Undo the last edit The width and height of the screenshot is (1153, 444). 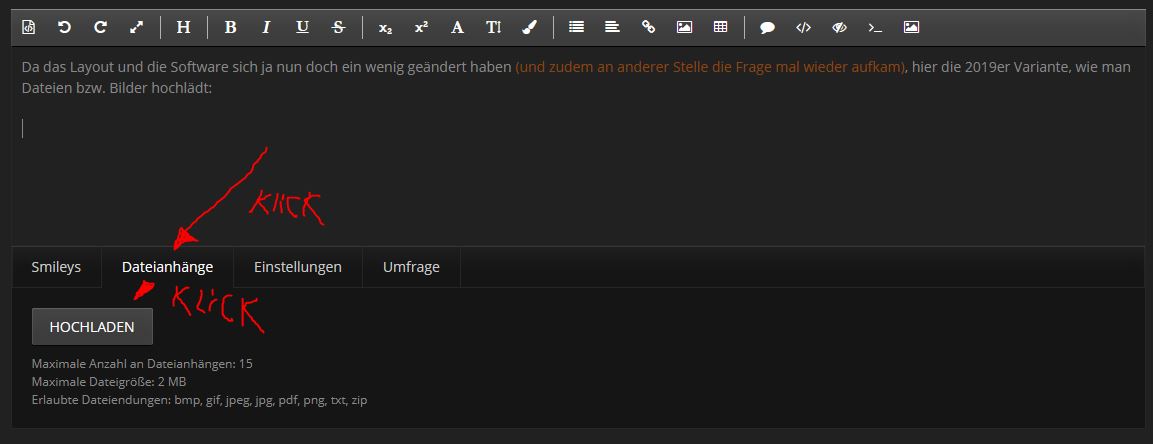64,28
